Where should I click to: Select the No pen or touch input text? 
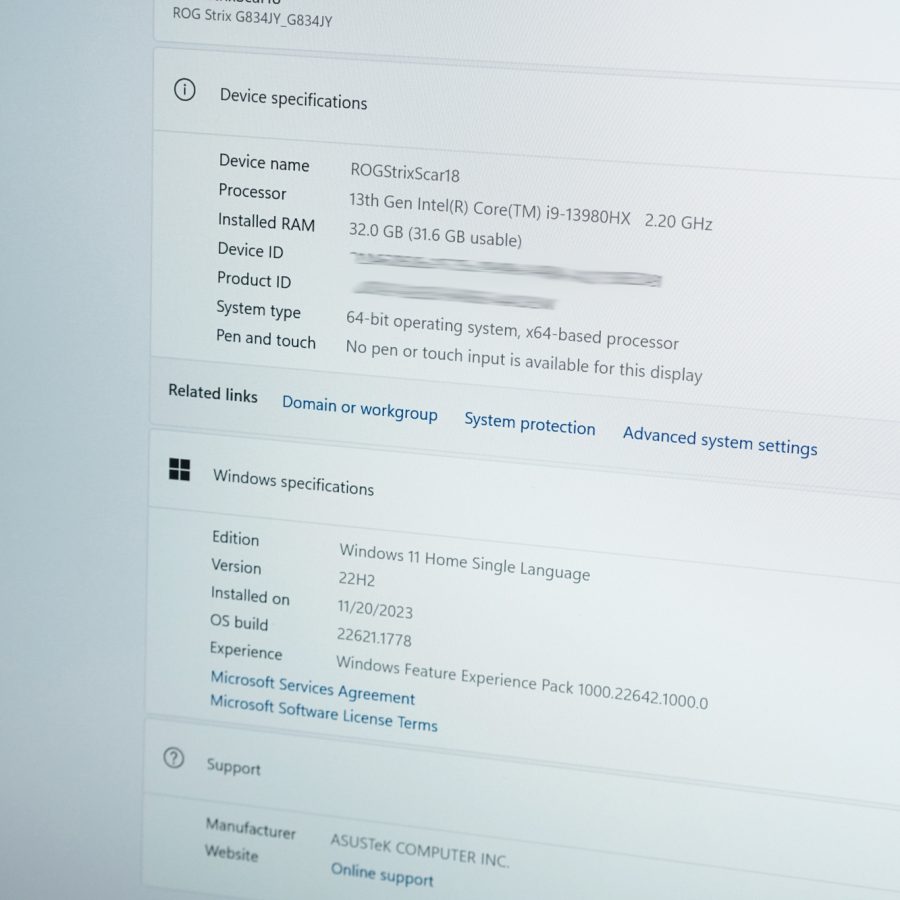(523, 361)
